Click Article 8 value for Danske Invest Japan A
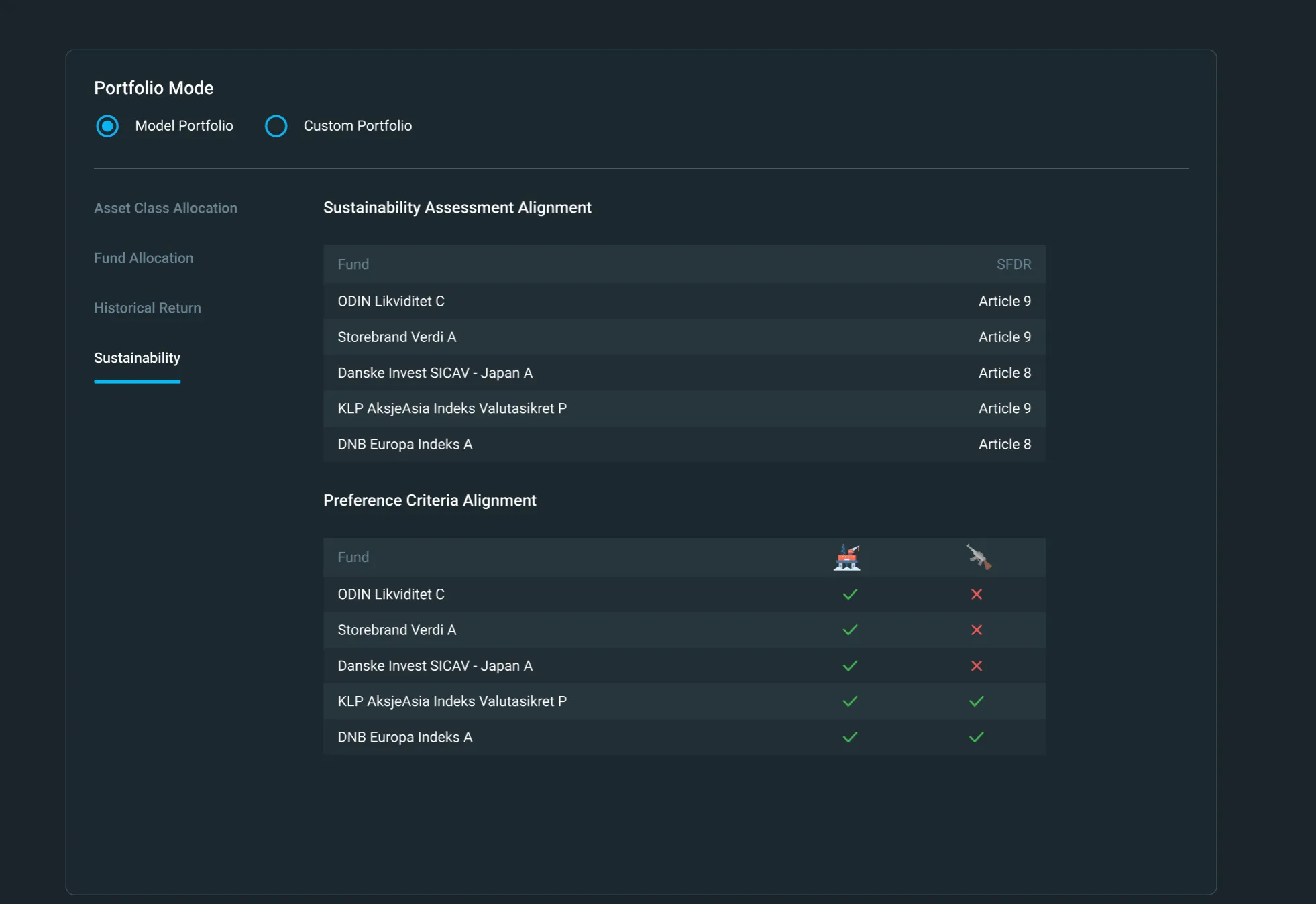The image size is (1316, 904). point(1005,373)
